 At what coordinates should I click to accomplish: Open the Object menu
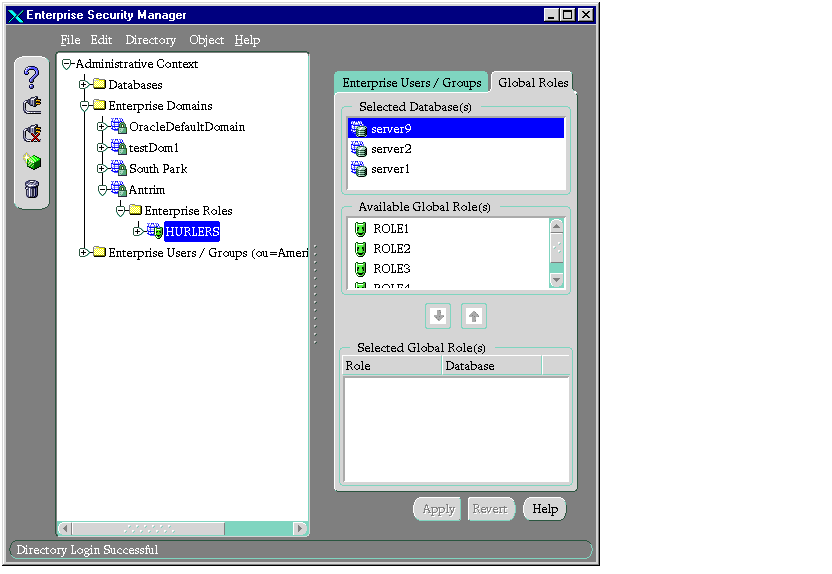click(x=206, y=40)
